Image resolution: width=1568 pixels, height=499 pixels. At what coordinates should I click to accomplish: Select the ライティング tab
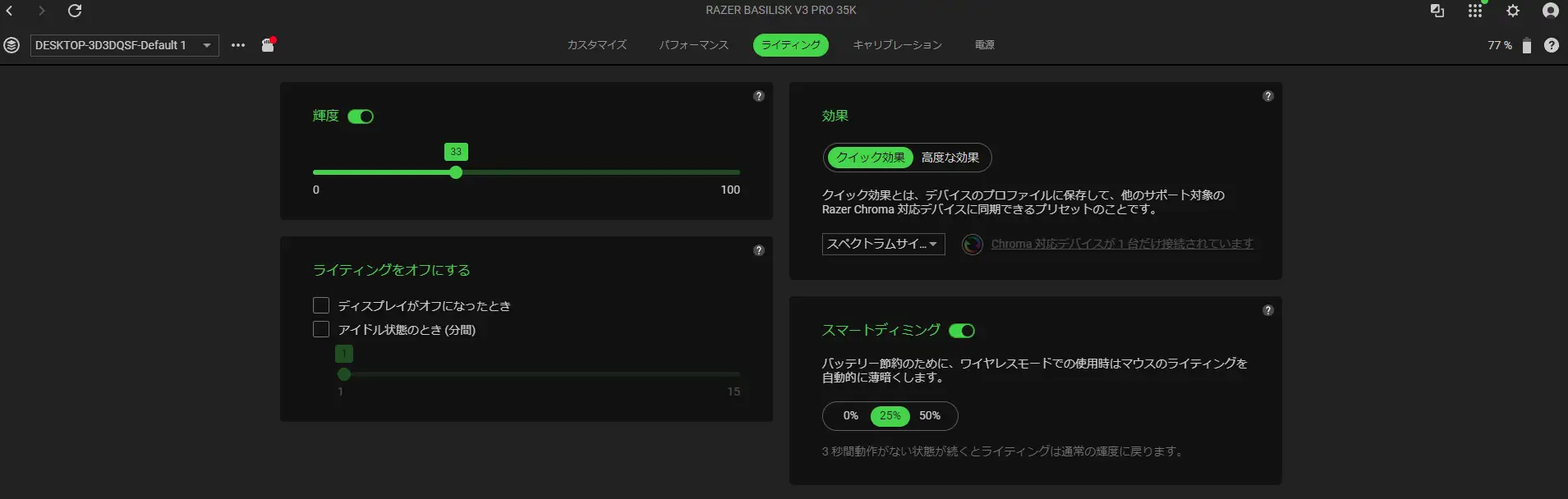click(x=791, y=45)
